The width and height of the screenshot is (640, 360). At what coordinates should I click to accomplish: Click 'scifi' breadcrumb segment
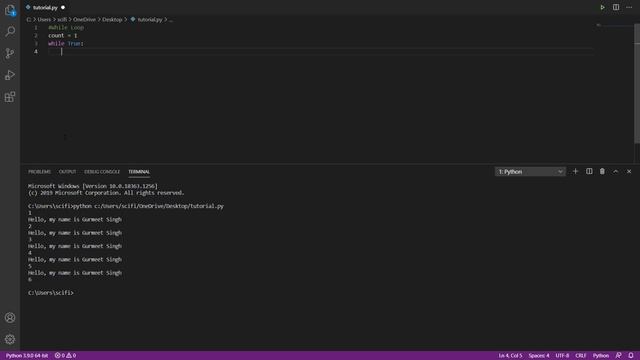[x=62, y=20]
